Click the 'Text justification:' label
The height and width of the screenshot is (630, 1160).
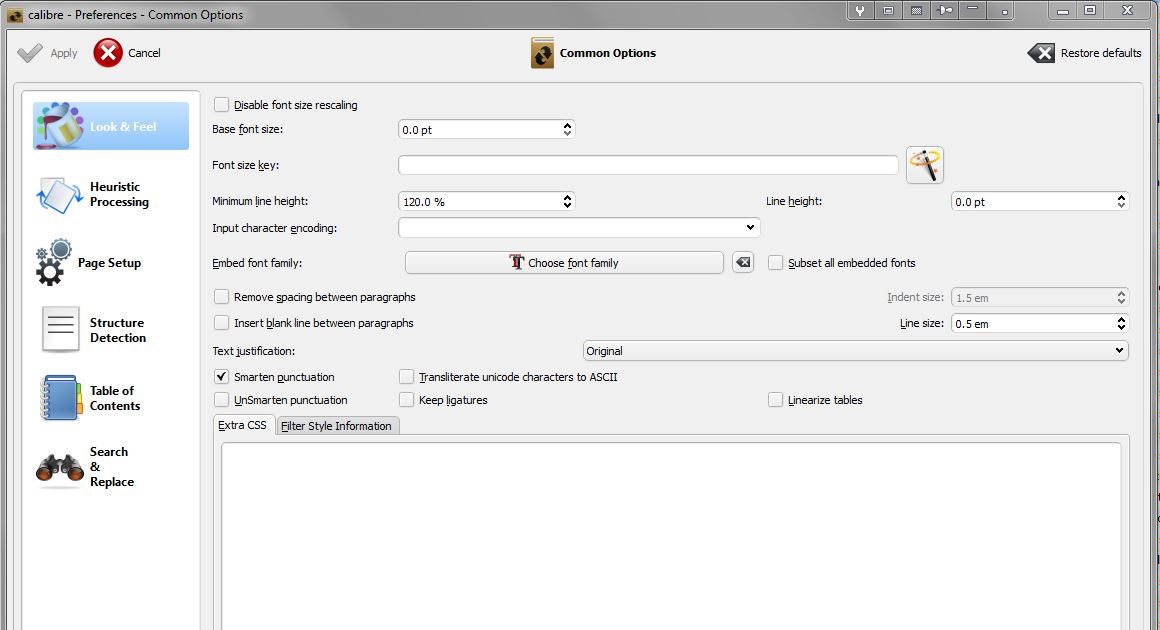click(254, 351)
